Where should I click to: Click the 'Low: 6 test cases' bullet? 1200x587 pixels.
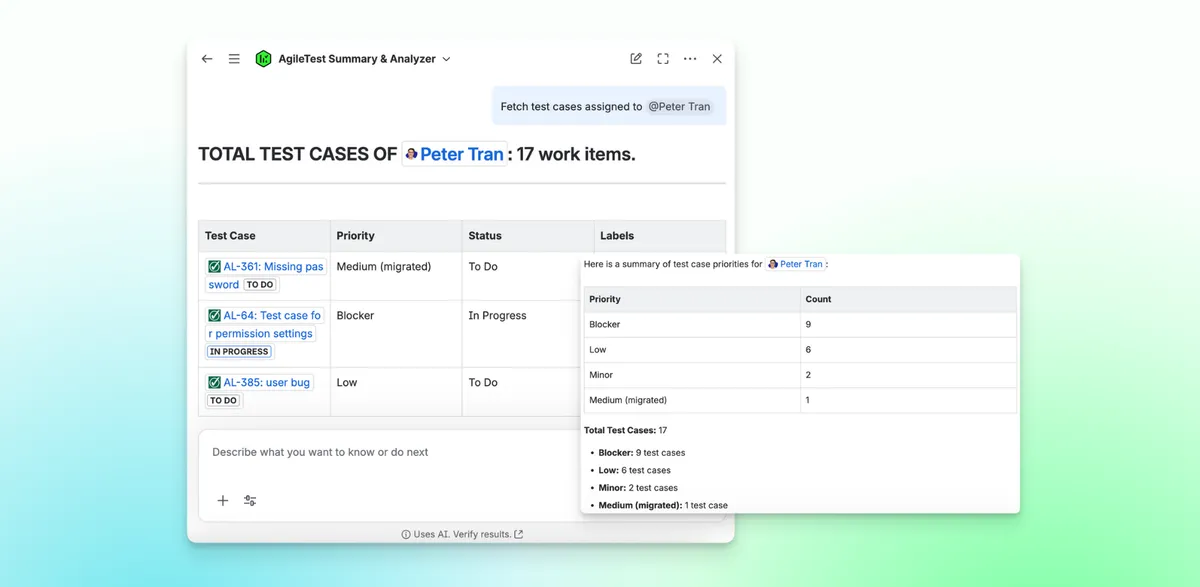coord(635,471)
